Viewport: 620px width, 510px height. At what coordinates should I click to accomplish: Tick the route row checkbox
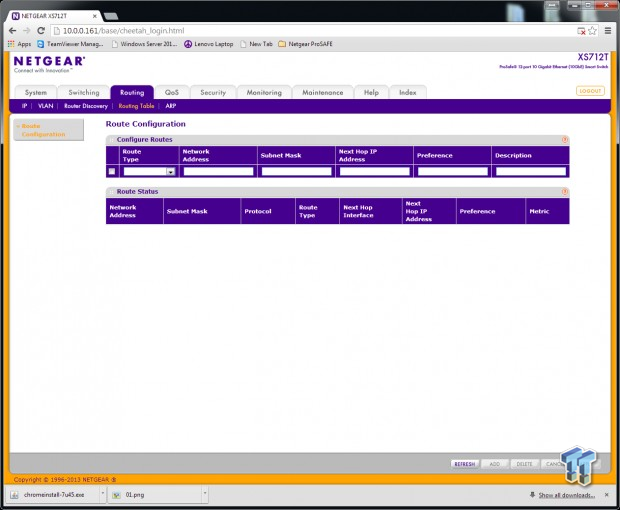pos(112,171)
